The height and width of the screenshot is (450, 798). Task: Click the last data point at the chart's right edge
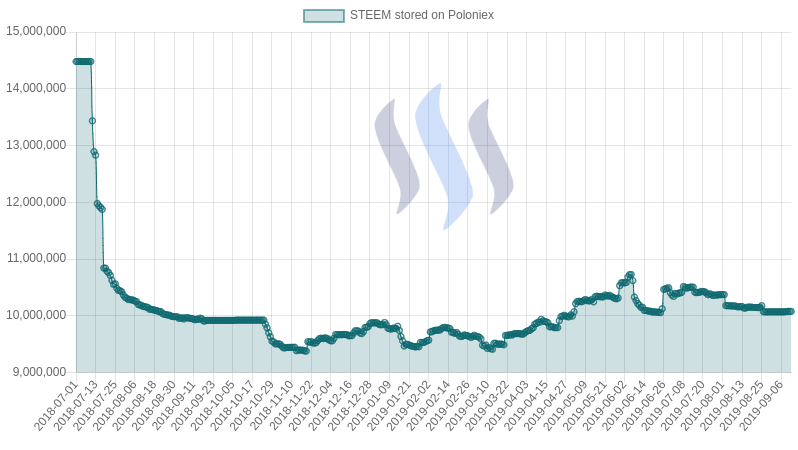pos(791,312)
